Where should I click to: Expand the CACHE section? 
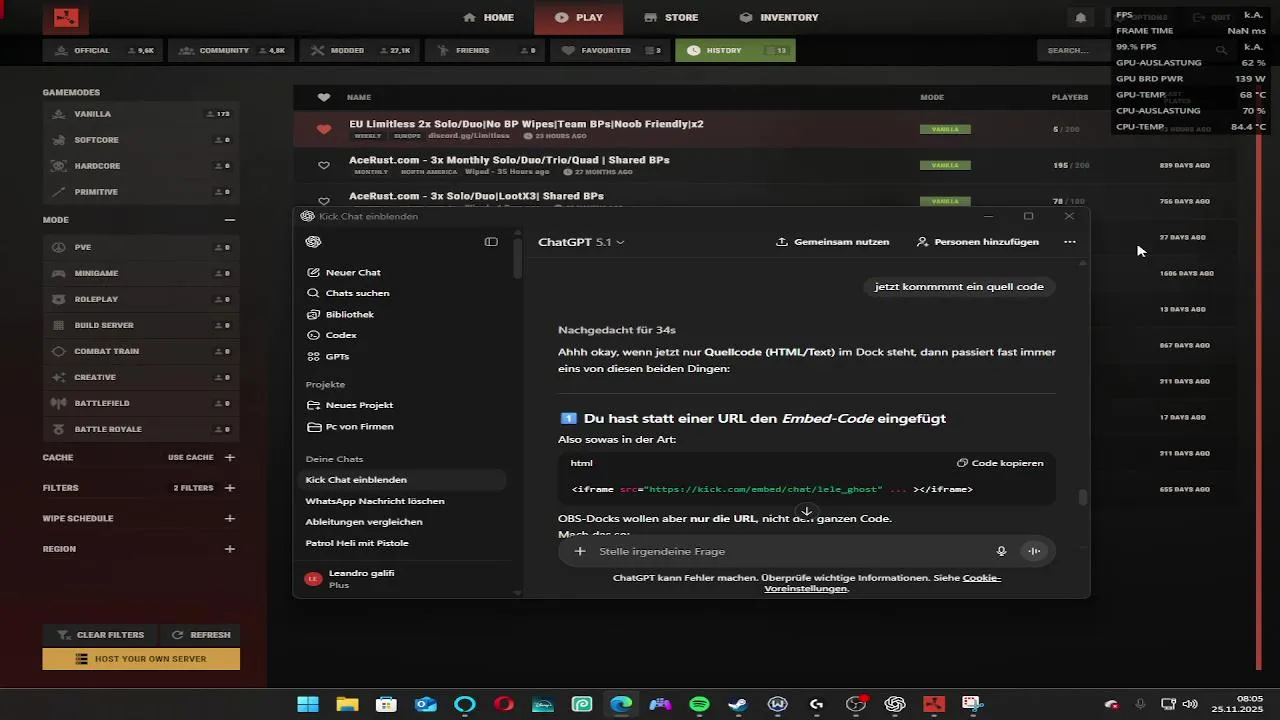coord(230,457)
